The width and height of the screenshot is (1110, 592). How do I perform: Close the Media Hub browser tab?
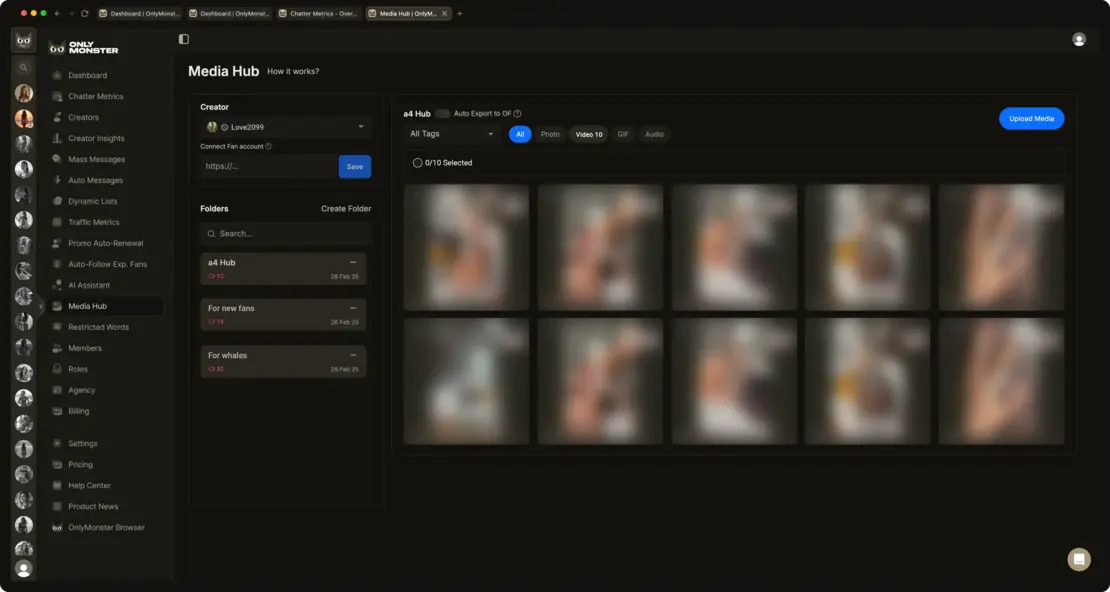point(444,13)
